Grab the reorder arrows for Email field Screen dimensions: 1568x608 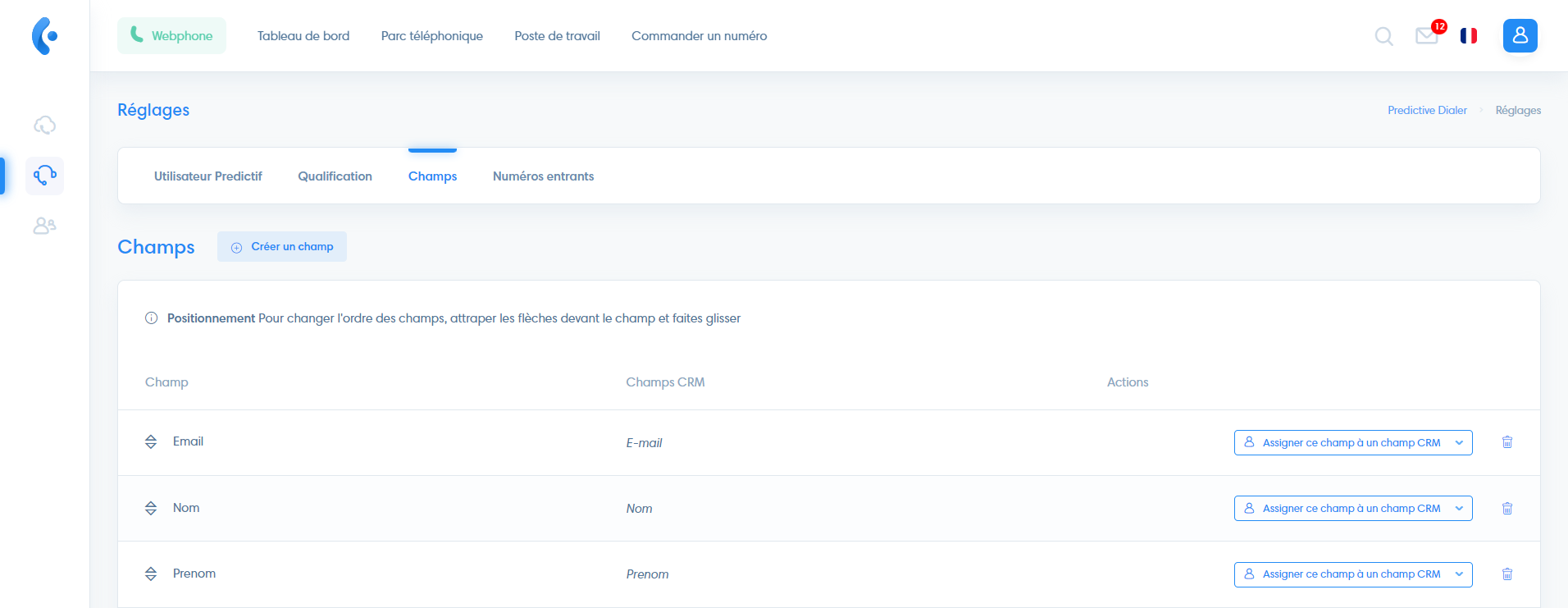tap(151, 442)
